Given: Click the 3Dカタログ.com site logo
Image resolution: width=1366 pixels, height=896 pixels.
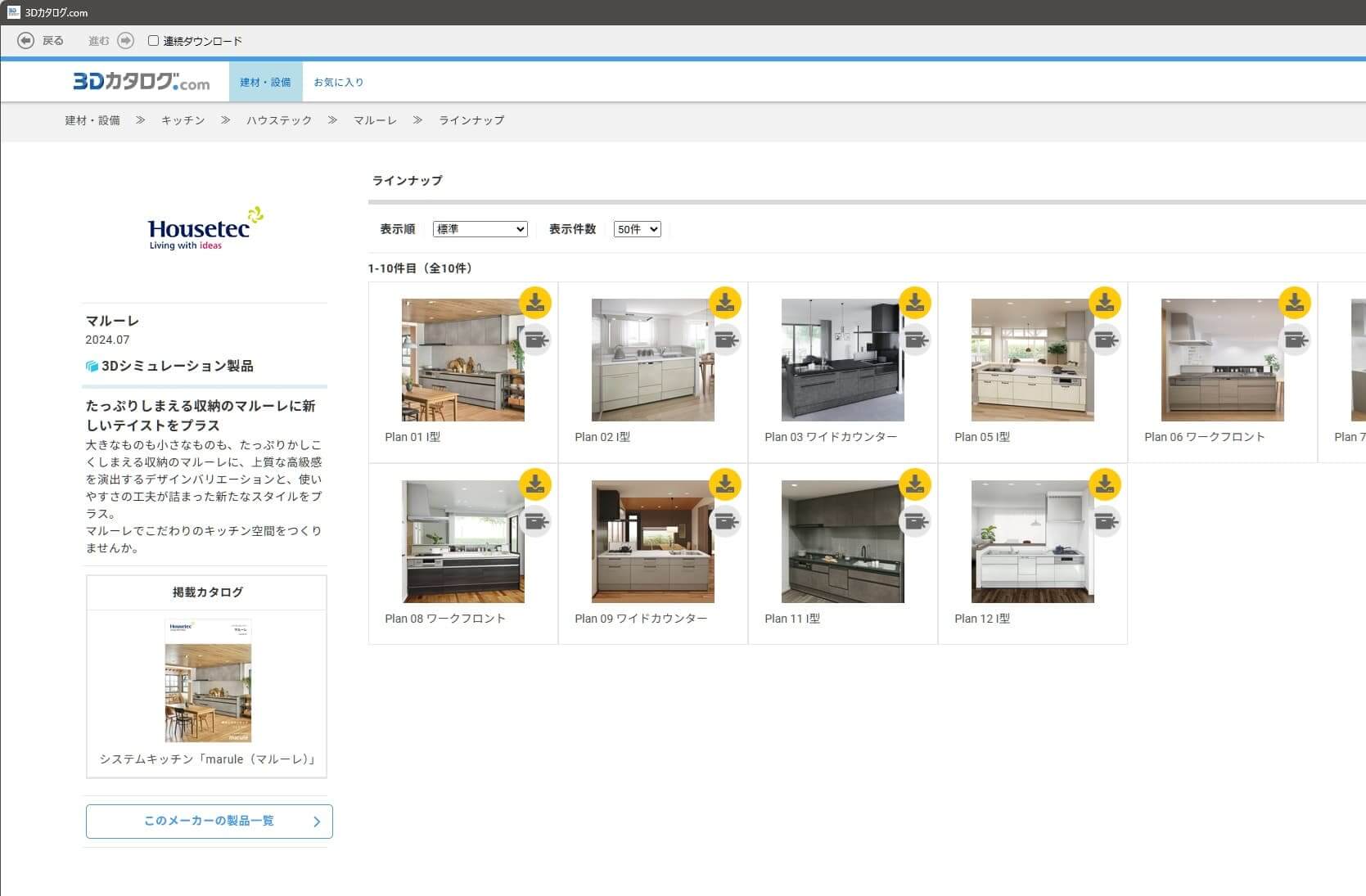Looking at the screenshot, I should [142, 82].
